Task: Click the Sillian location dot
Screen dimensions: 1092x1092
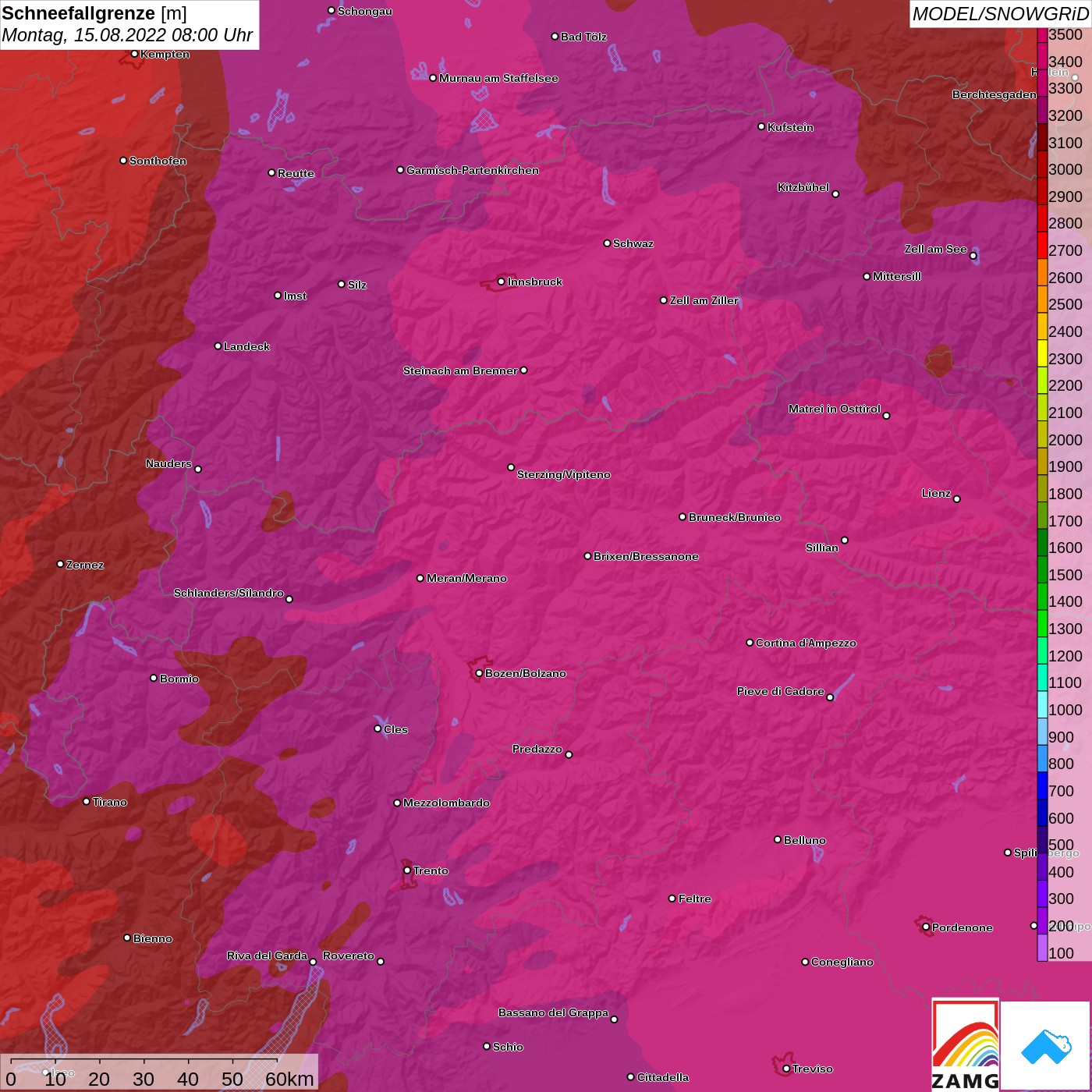Action: pyautogui.click(x=845, y=540)
